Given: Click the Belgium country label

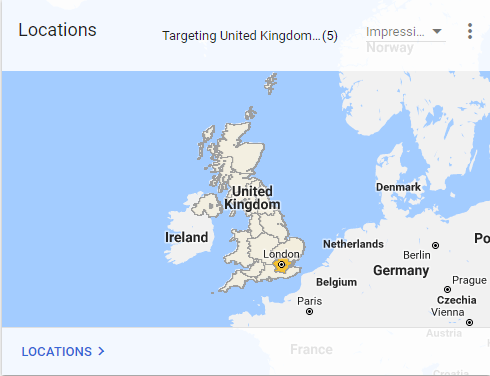Looking at the screenshot, I should pos(336,282).
